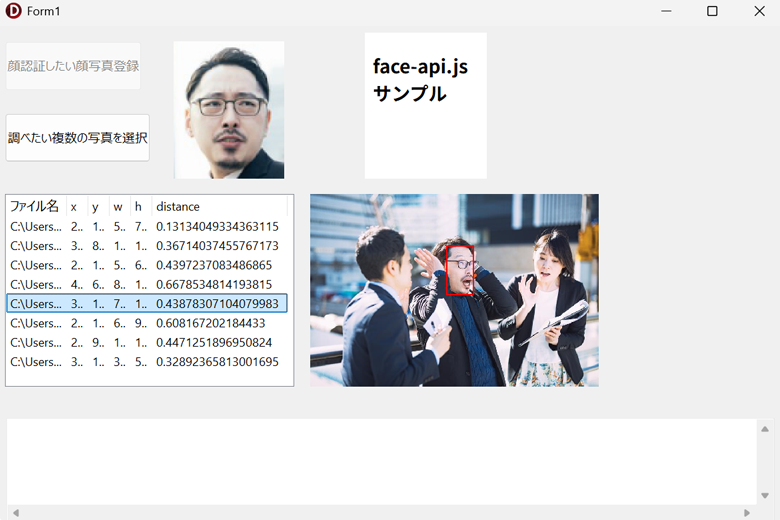Select row with distance 0.36714037455767173
Viewport: 780px width, 520px height.
[147, 246]
